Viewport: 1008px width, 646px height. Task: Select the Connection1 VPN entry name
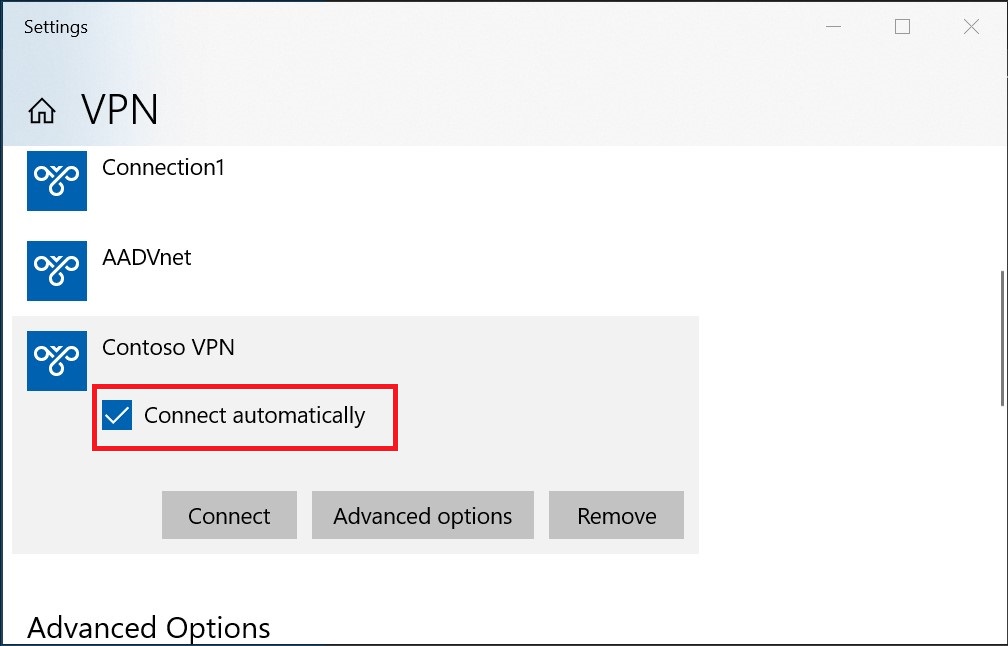pos(163,168)
